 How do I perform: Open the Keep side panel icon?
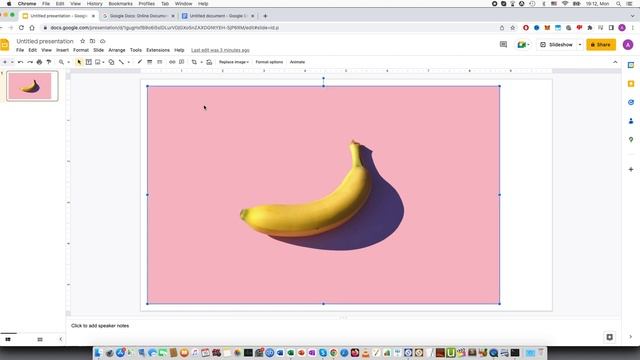[631, 84]
